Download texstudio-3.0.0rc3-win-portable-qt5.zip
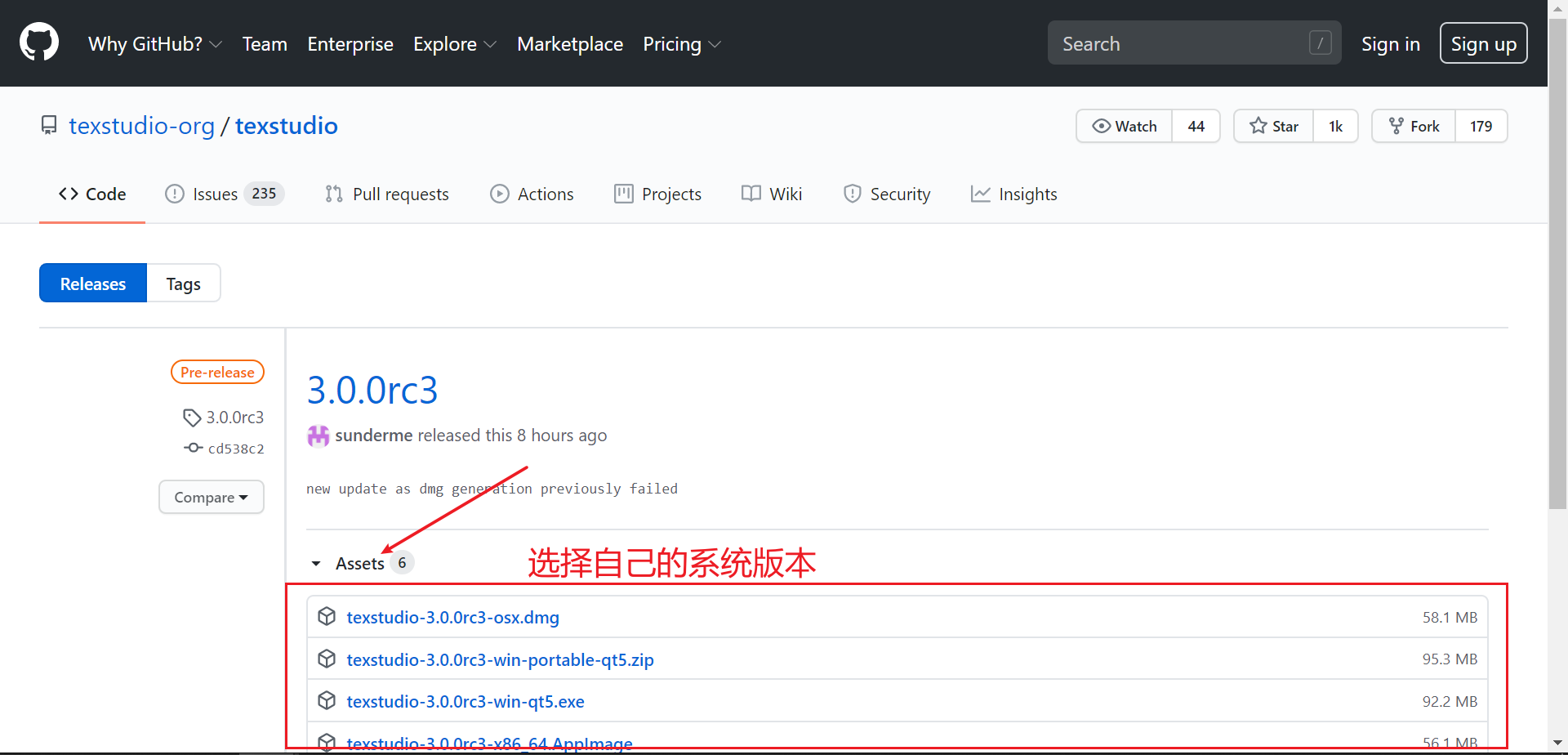 click(501, 659)
